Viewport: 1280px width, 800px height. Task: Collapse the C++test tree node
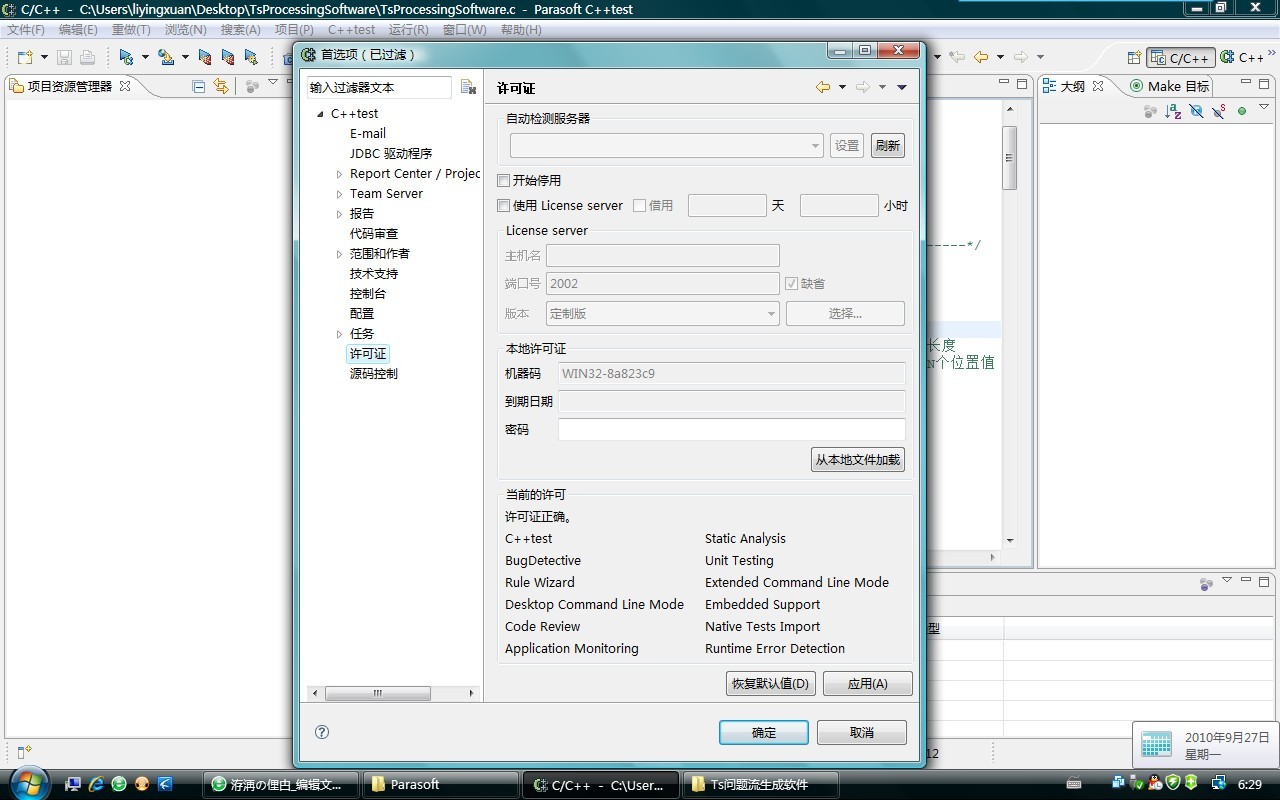320,114
